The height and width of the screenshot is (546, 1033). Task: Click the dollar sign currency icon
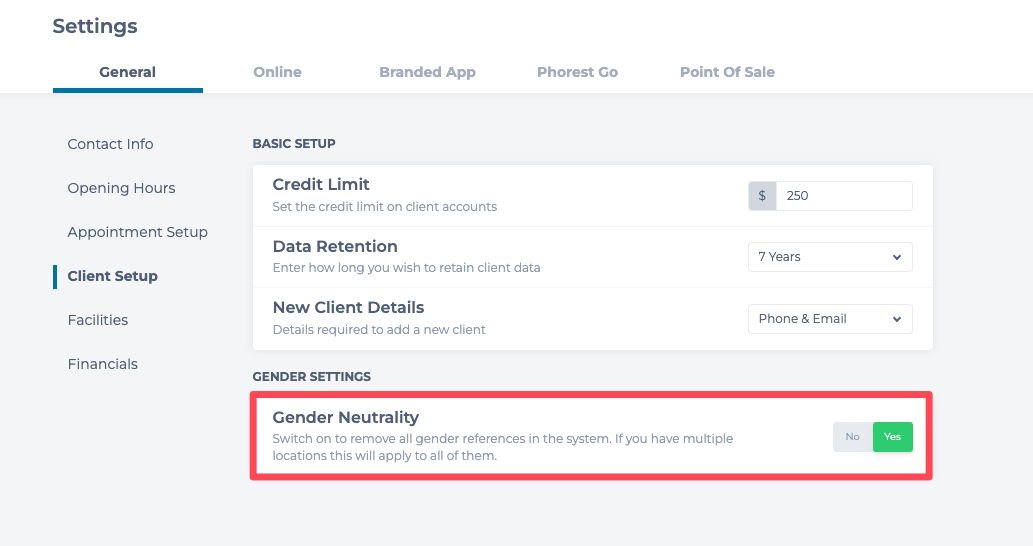[762, 196]
